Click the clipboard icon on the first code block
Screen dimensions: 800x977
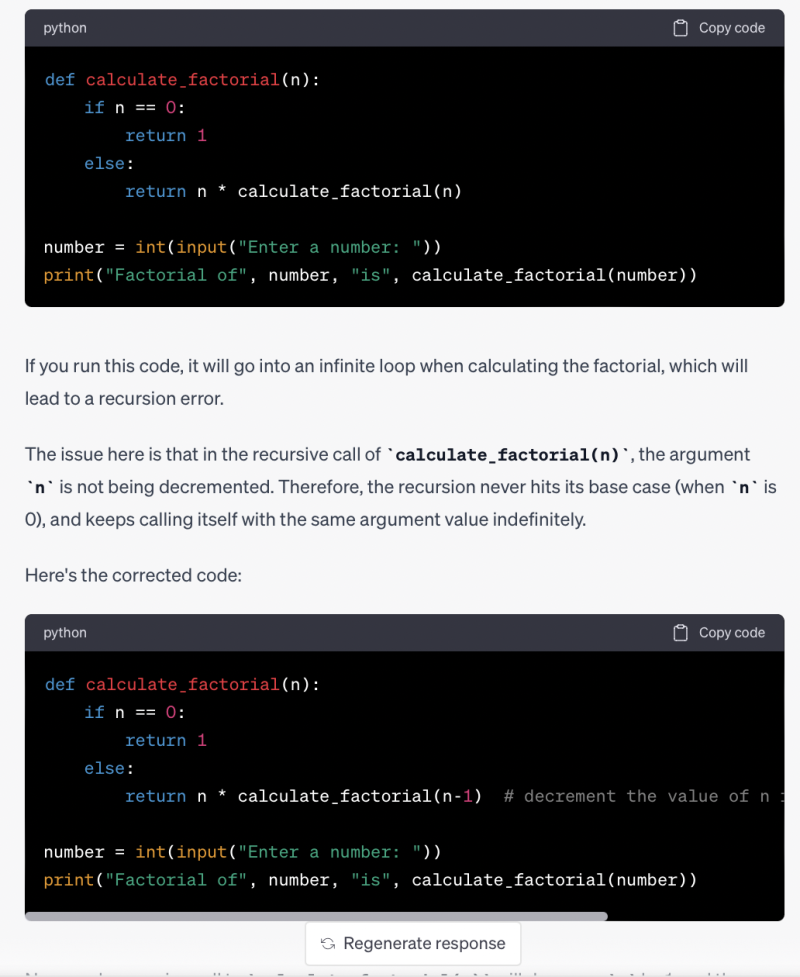681,28
